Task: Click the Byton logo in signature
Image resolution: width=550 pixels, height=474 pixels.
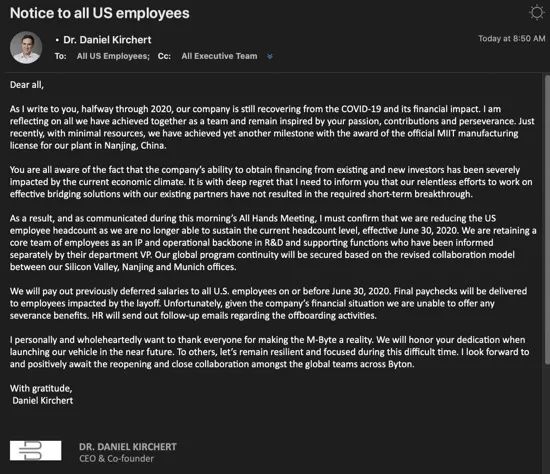Action: (35, 450)
